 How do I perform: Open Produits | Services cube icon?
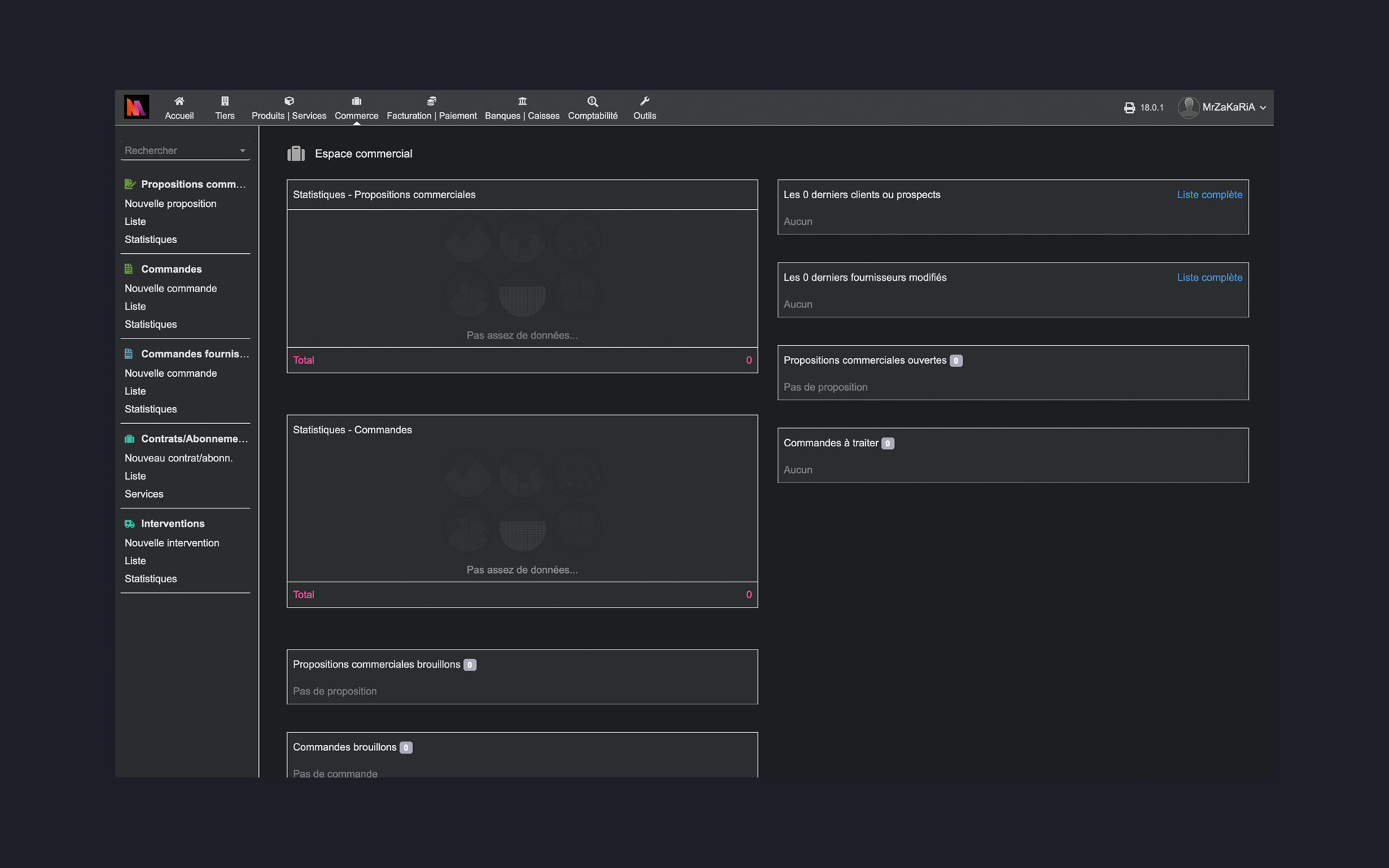(289, 101)
